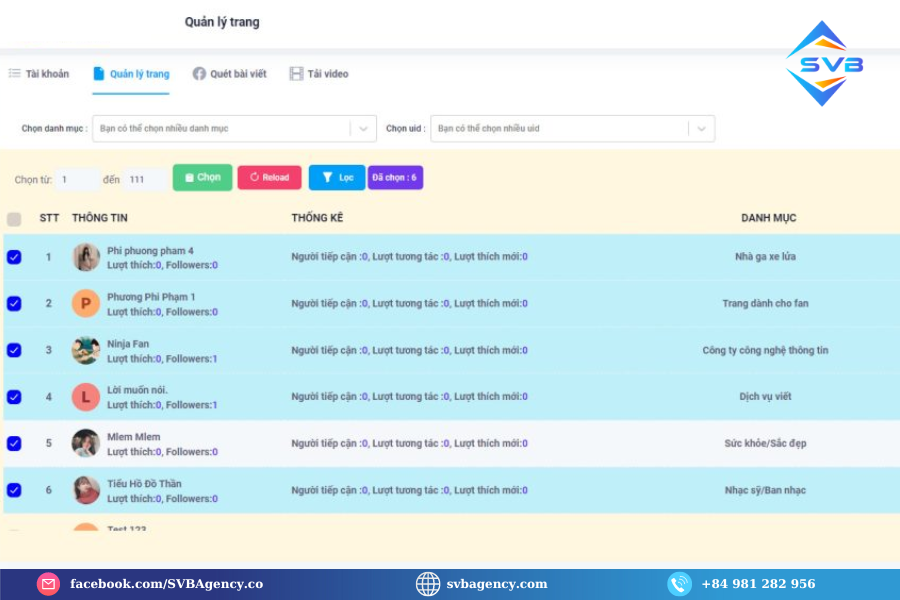Image resolution: width=900 pixels, height=600 pixels.
Task: Open the Chọn uid multi-select field
Action: click(560, 129)
